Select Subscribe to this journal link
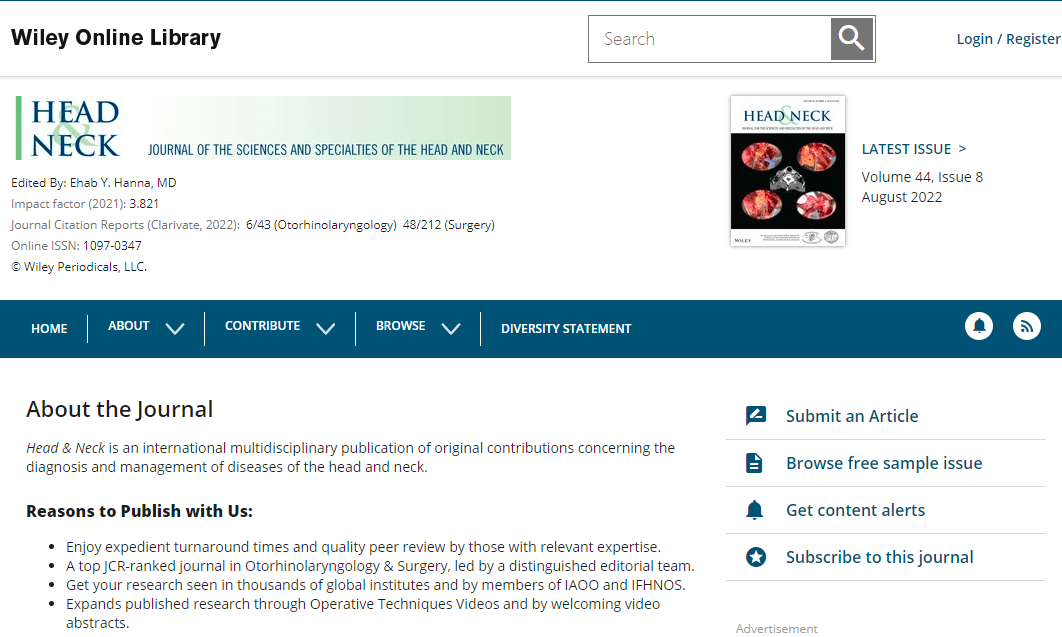1062x637 pixels. [879, 557]
